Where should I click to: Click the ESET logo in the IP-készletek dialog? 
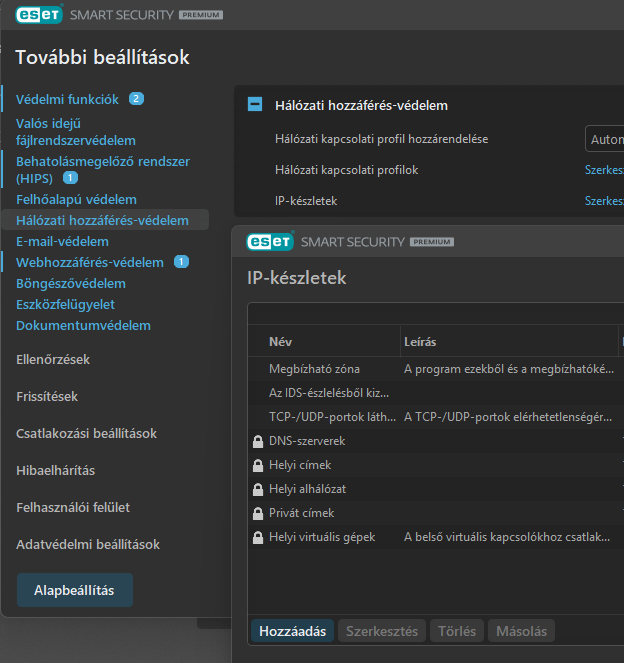[270, 241]
